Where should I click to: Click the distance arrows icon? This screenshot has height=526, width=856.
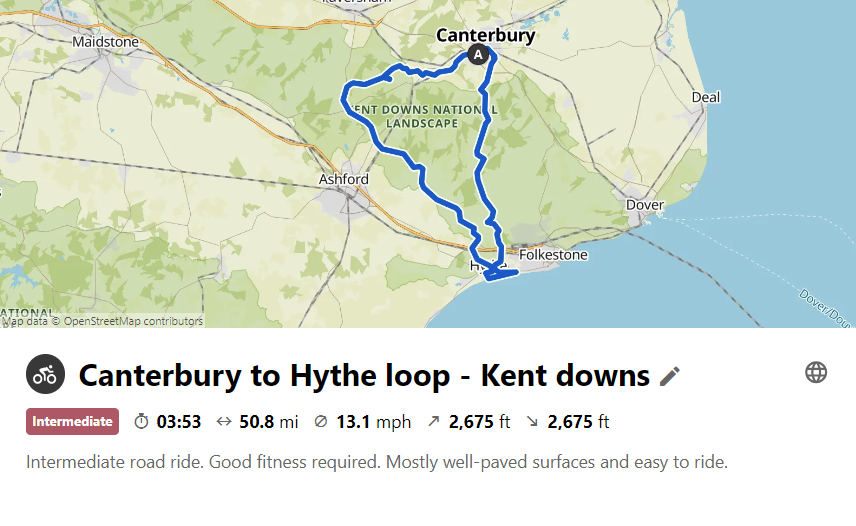pyautogui.click(x=224, y=422)
